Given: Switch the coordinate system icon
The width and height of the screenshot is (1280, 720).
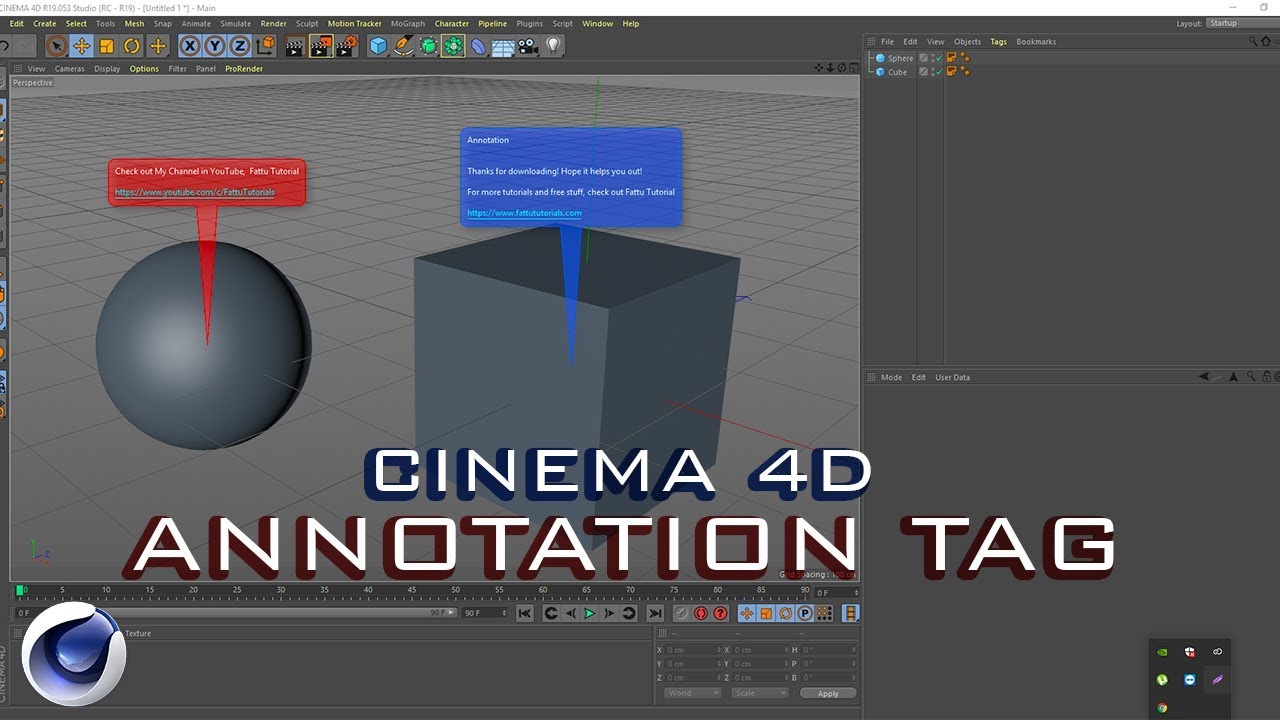Looking at the screenshot, I should coord(265,46).
